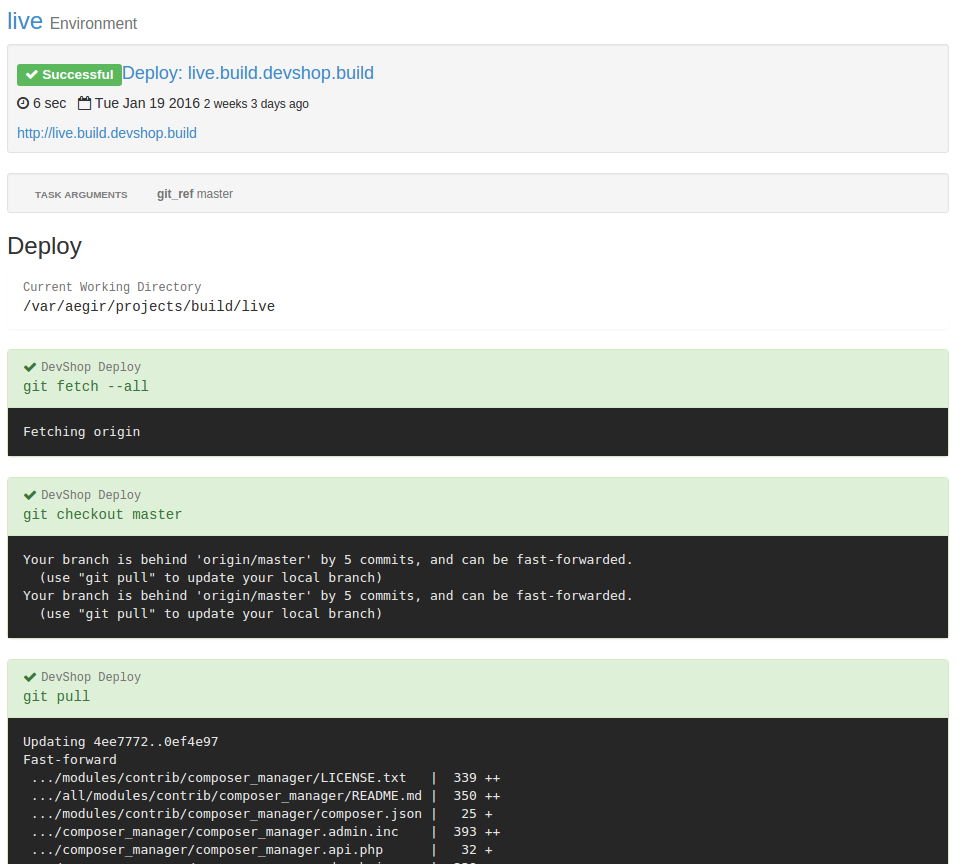Visit http://live.build.devshop.build URL
Screen dimensions: 962x864
point(107,133)
